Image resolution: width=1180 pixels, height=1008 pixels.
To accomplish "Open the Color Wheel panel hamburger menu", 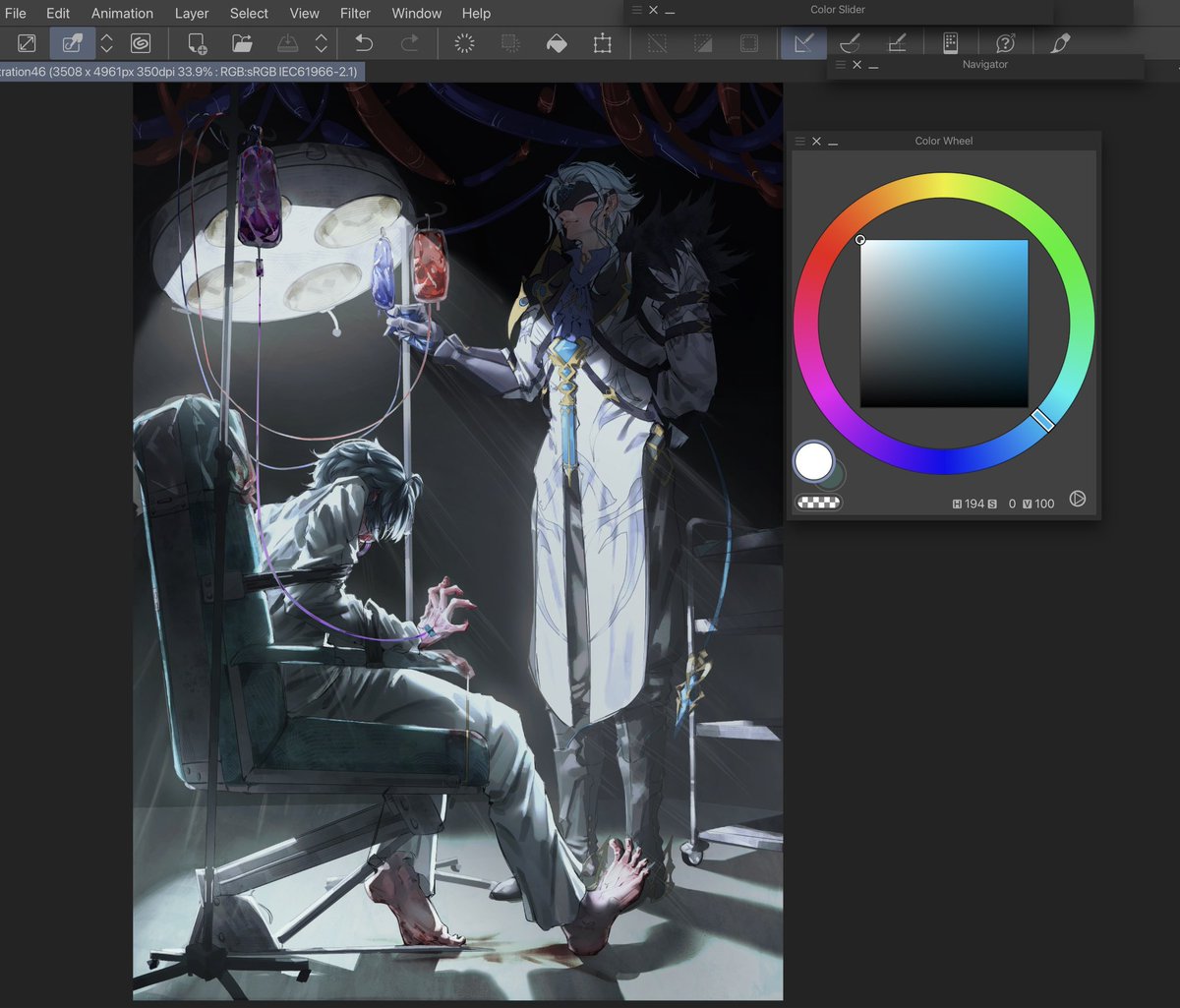I will (799, 142).
